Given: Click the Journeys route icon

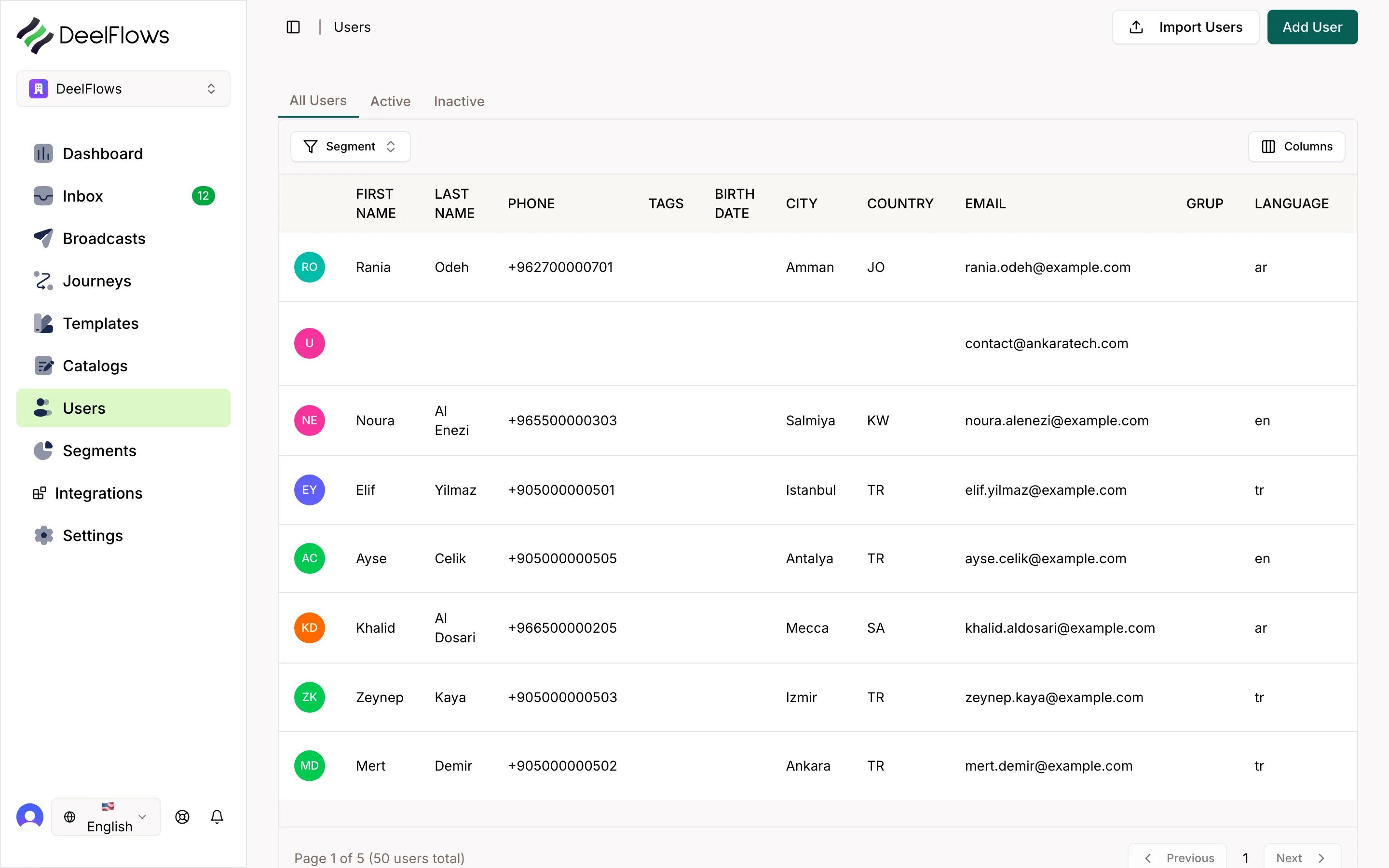Looking at the screenshot, I should pyautogui.click(x=43, y=281).
